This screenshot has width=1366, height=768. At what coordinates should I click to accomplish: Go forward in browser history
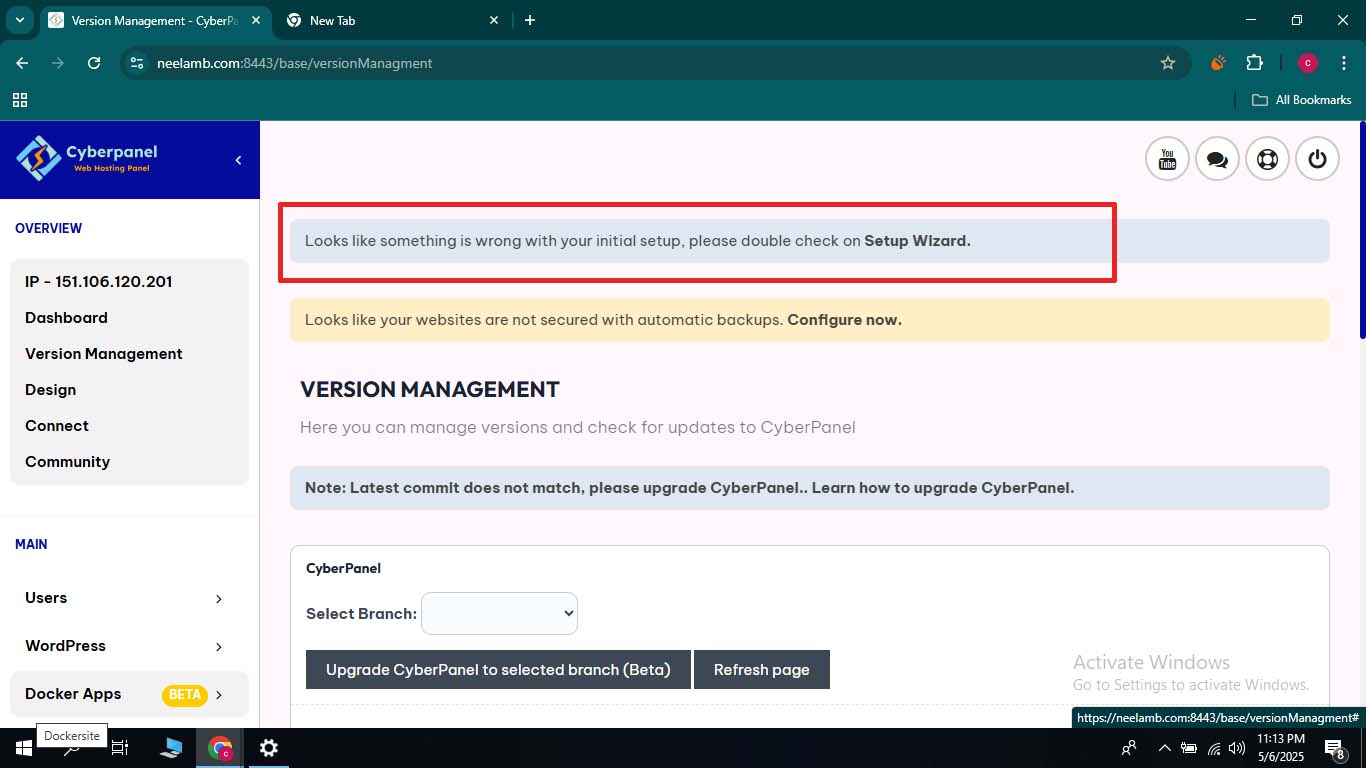coord(58,63)
